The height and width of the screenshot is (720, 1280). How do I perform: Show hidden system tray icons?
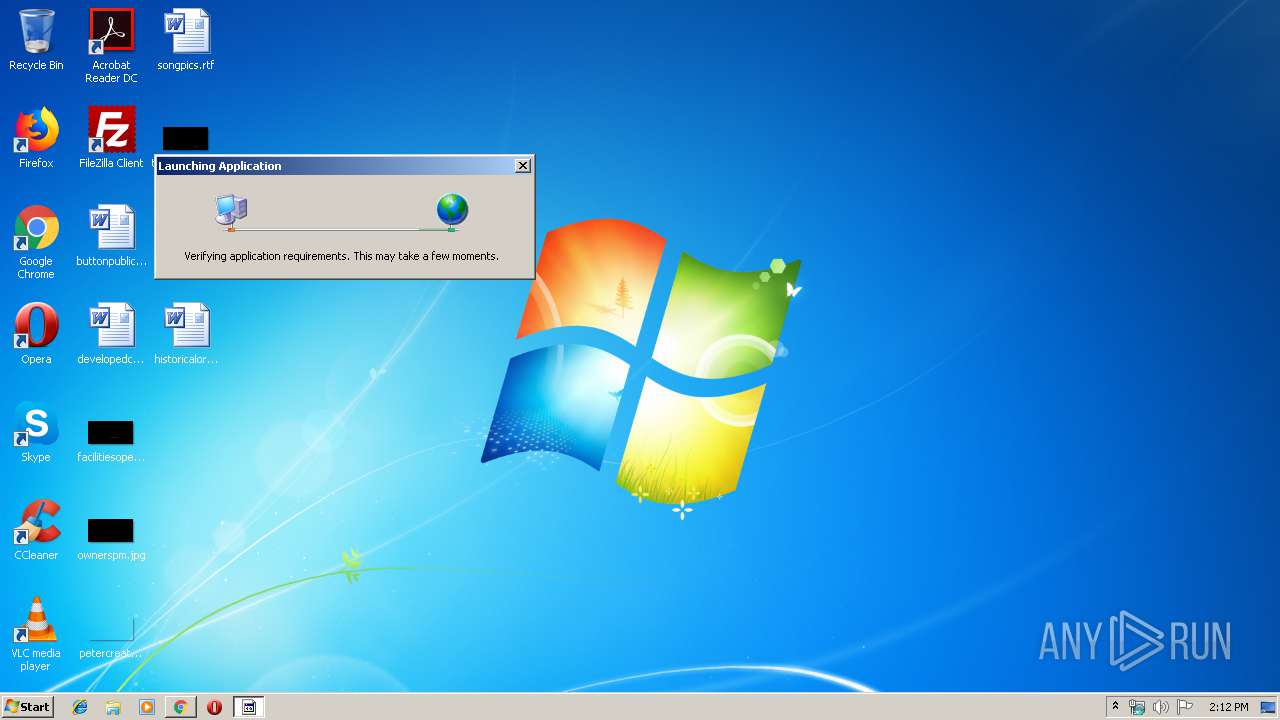[1116, 707]
